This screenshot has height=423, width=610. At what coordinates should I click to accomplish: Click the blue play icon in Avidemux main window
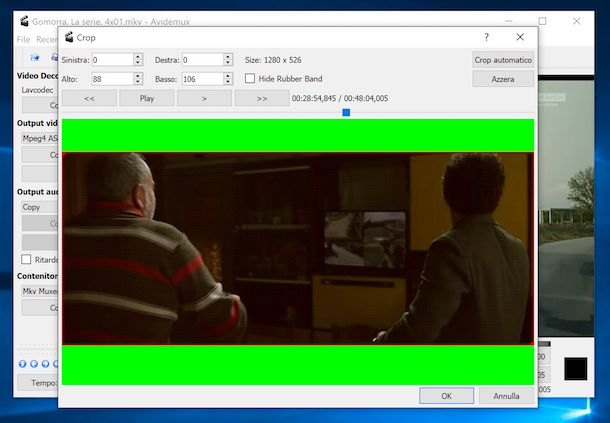click(22, 364)
